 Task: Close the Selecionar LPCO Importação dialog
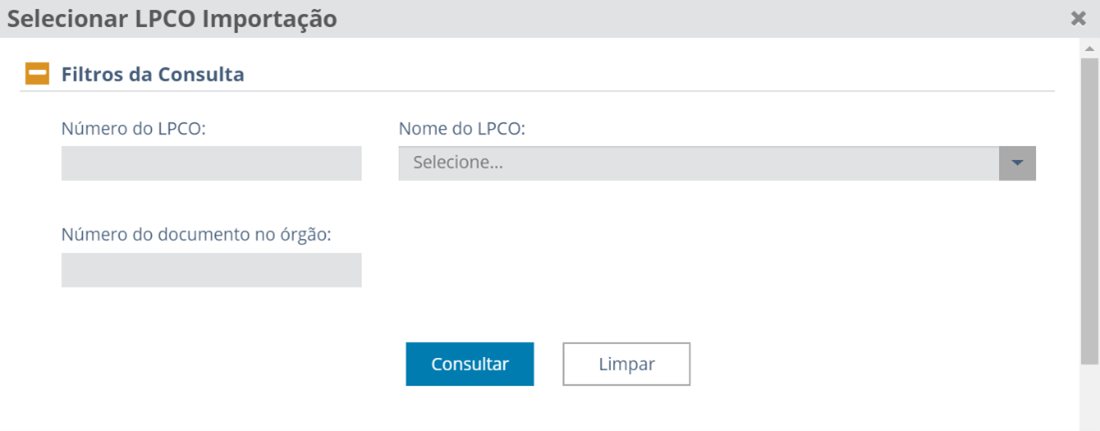click(x=1078, y=18)
